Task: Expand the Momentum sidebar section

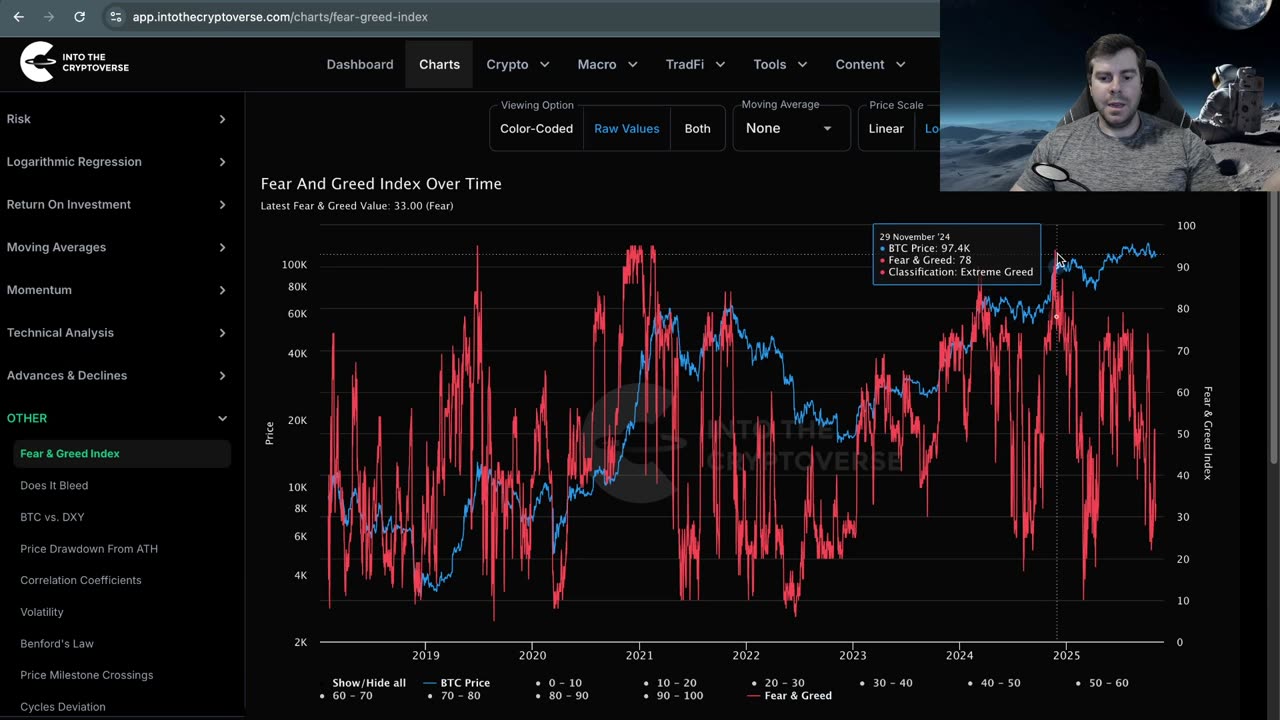Action: (117, 290)
